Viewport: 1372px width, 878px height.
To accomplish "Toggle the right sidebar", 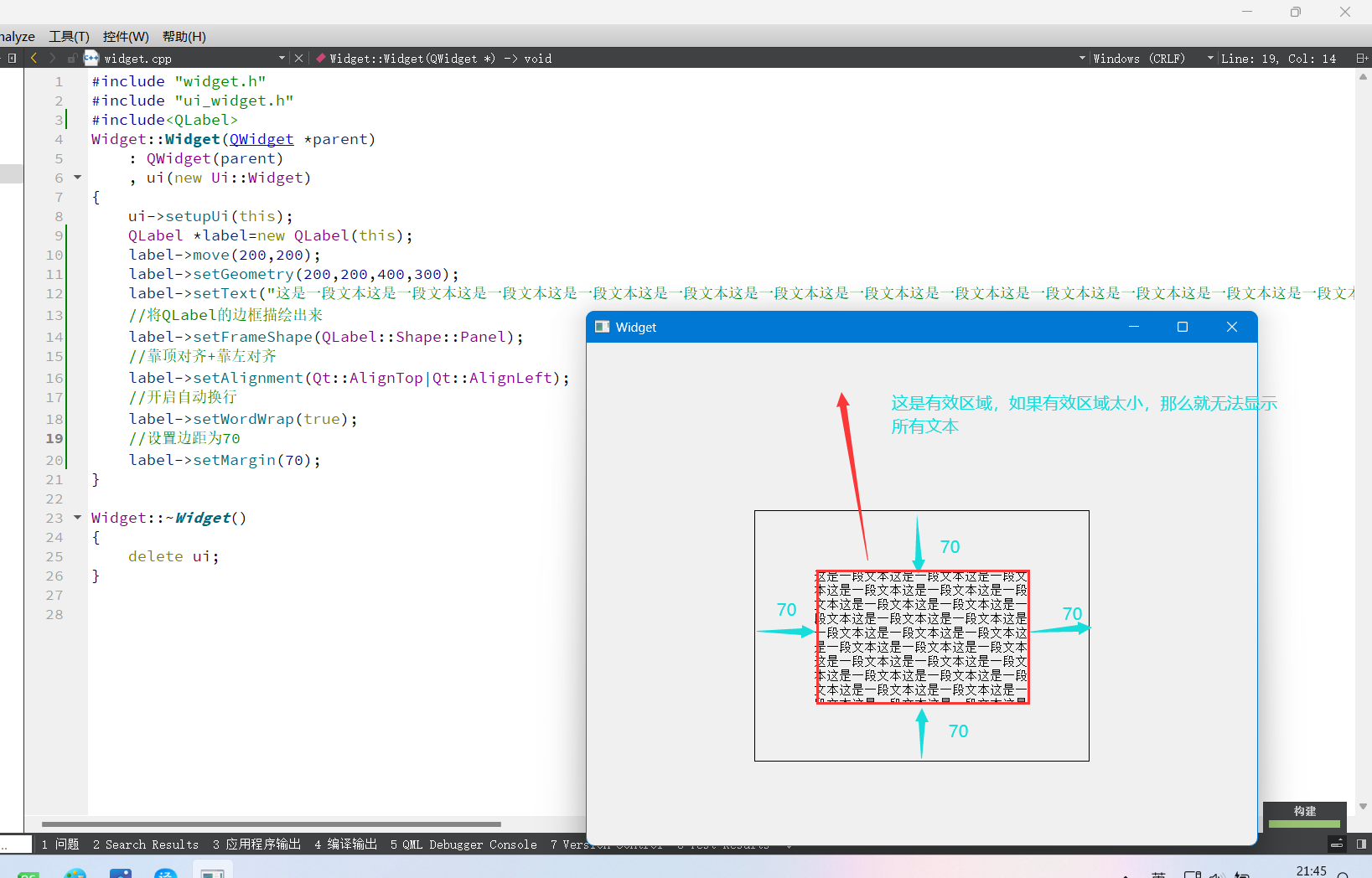I will [1361, 844].
